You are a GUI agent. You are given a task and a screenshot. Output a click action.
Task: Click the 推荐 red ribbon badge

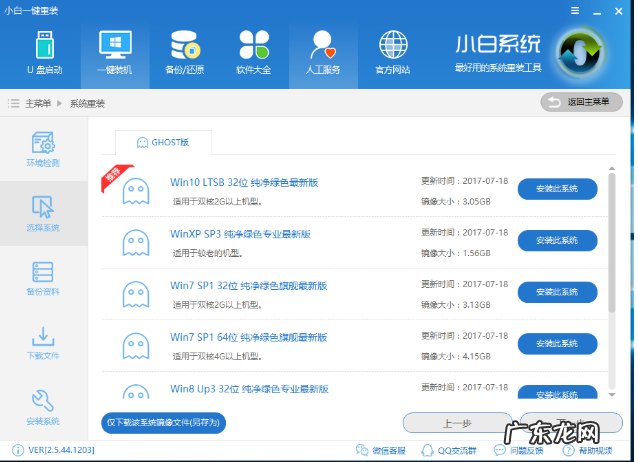click(115, 177)
